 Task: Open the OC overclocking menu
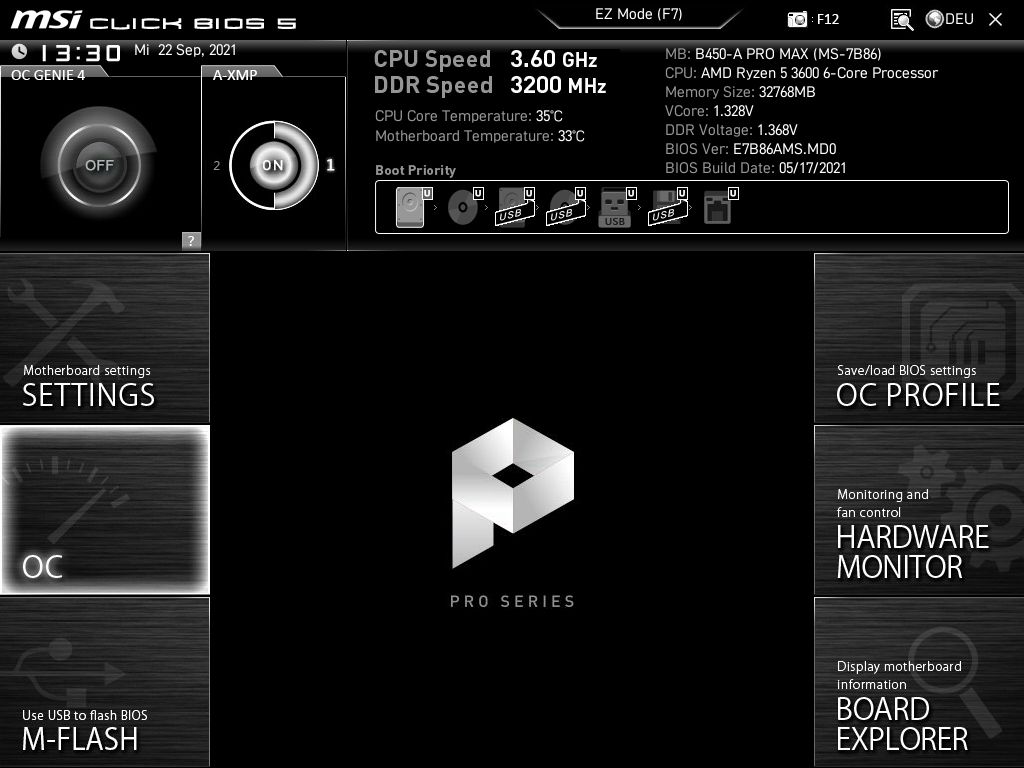point(104,510)
